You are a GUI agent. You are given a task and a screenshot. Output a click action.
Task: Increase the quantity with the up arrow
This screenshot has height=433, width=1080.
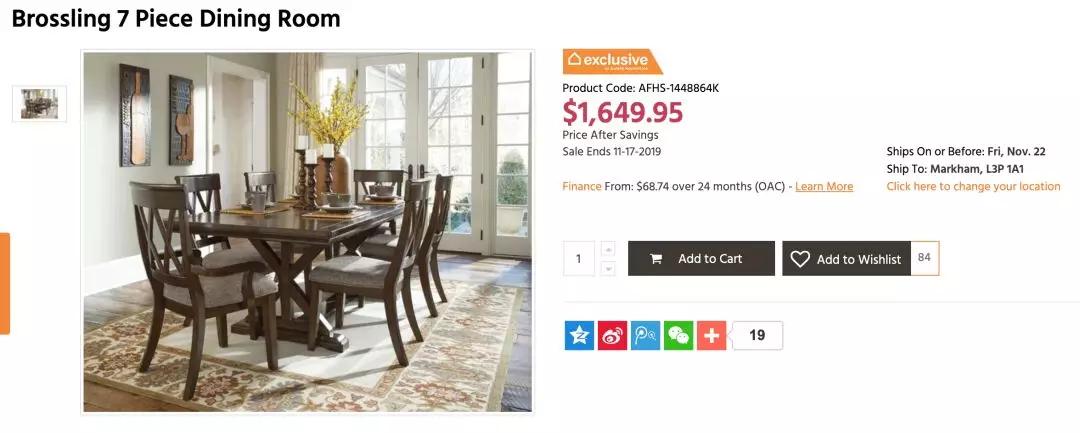pos(608,249)
